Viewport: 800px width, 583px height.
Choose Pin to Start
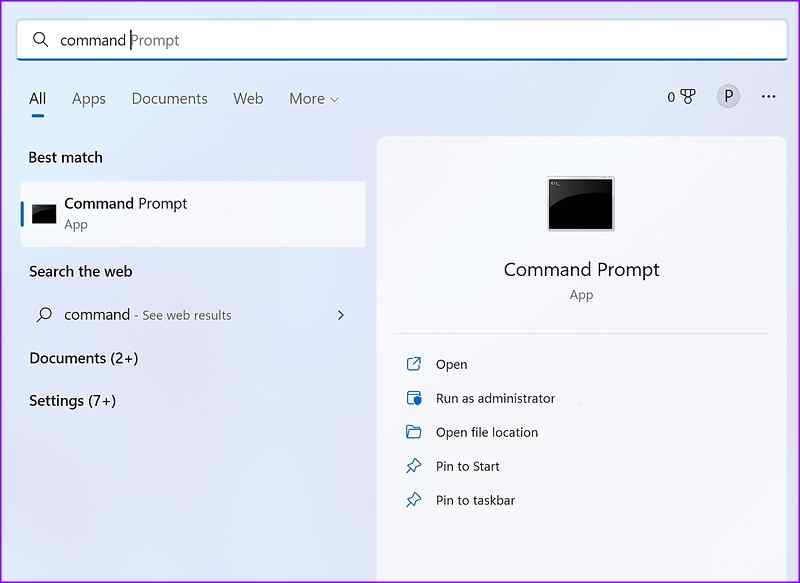pos(467,466)
